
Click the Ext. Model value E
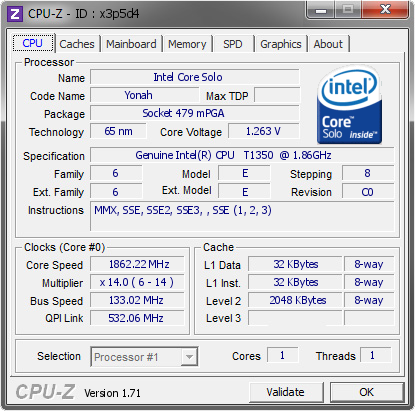(244, 192)
